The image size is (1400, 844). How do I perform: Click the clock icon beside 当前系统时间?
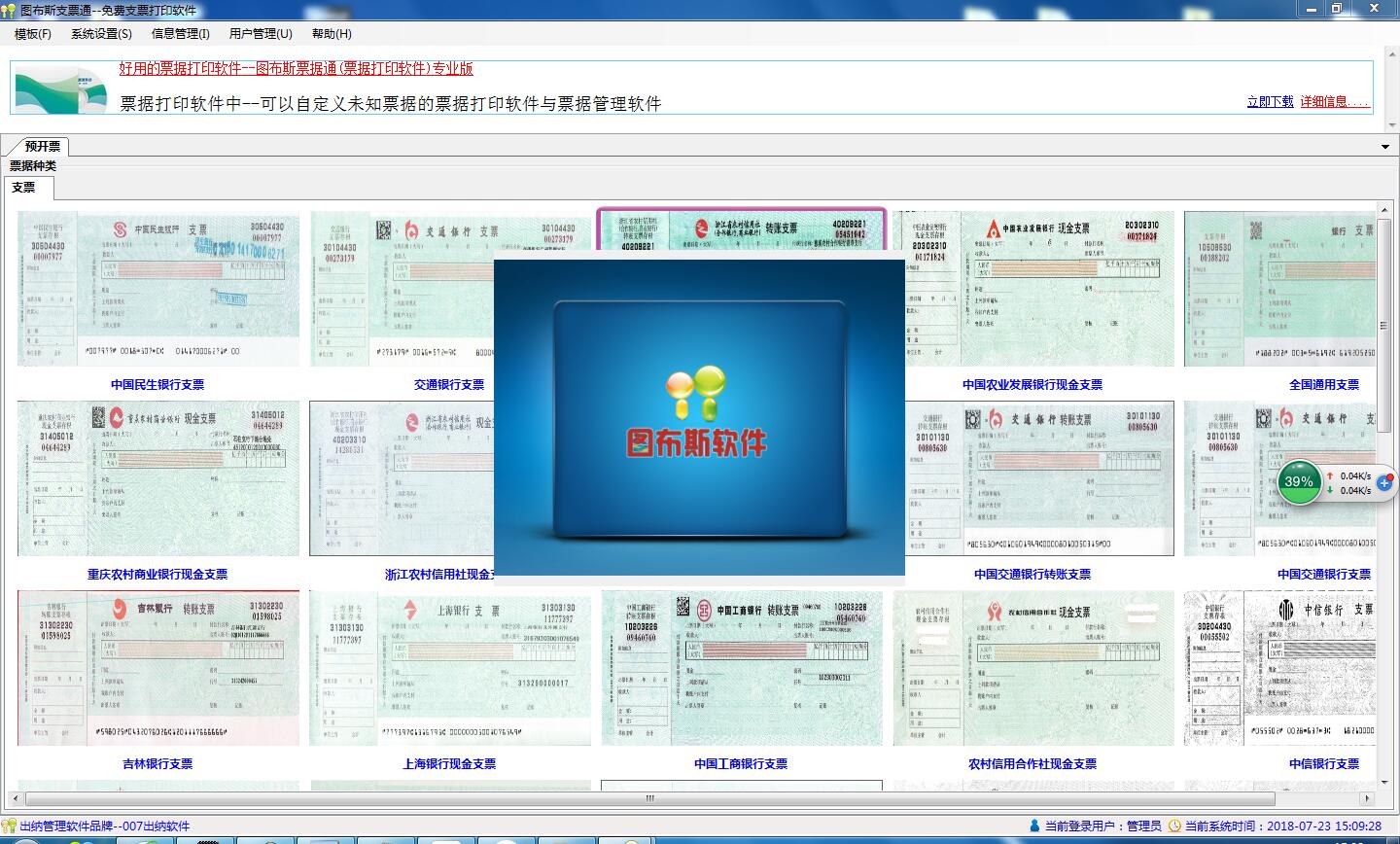point(1174,826)
